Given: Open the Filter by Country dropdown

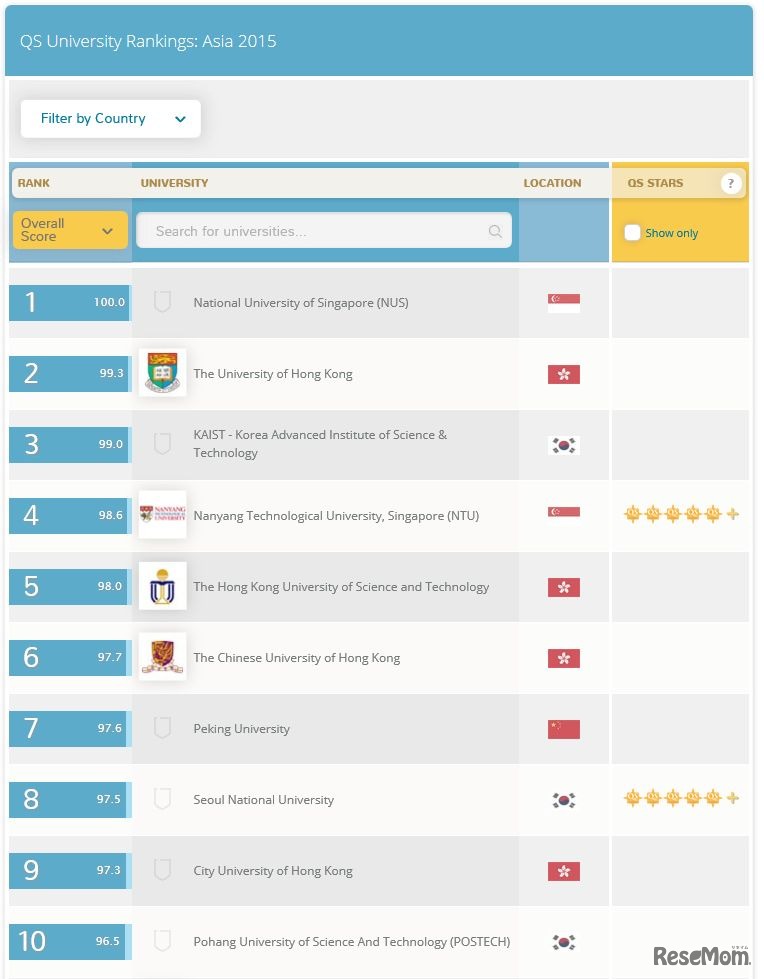Looking at the screenshot, I should (110, 119).
